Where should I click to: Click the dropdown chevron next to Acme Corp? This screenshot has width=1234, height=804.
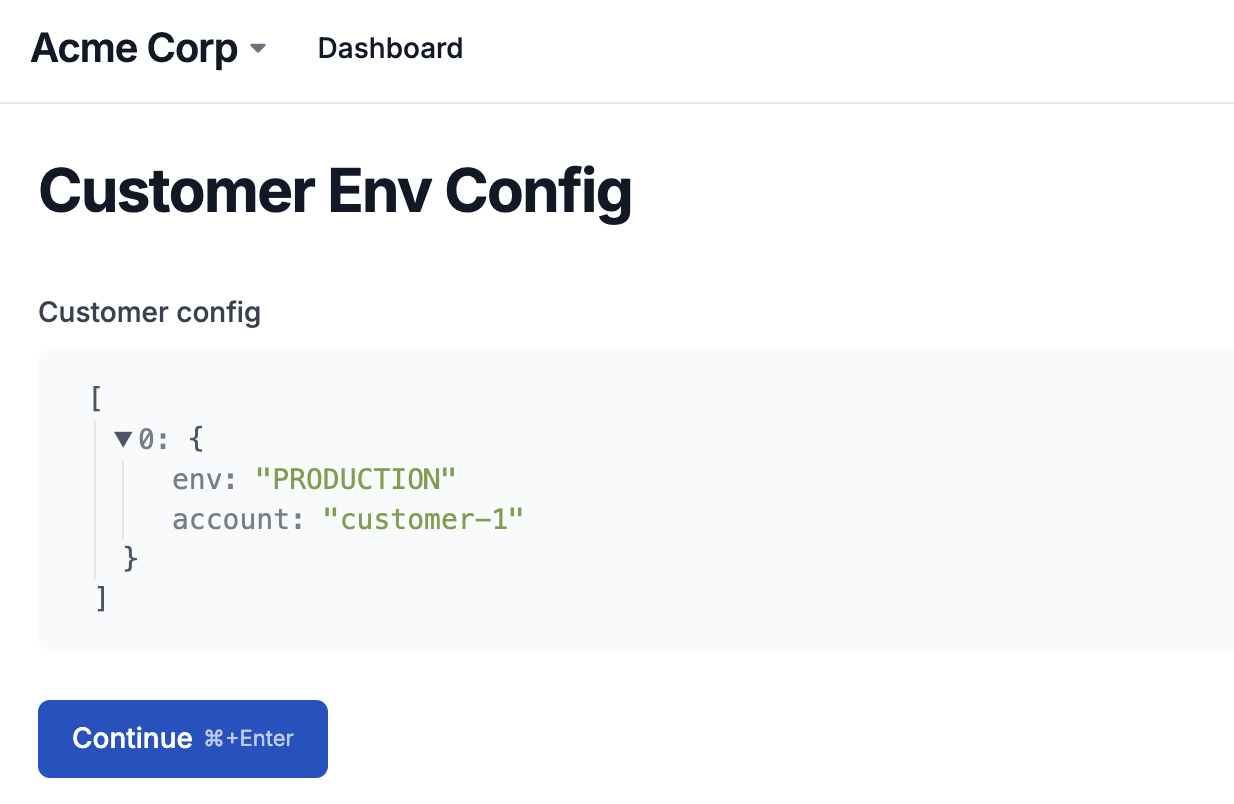257,48
